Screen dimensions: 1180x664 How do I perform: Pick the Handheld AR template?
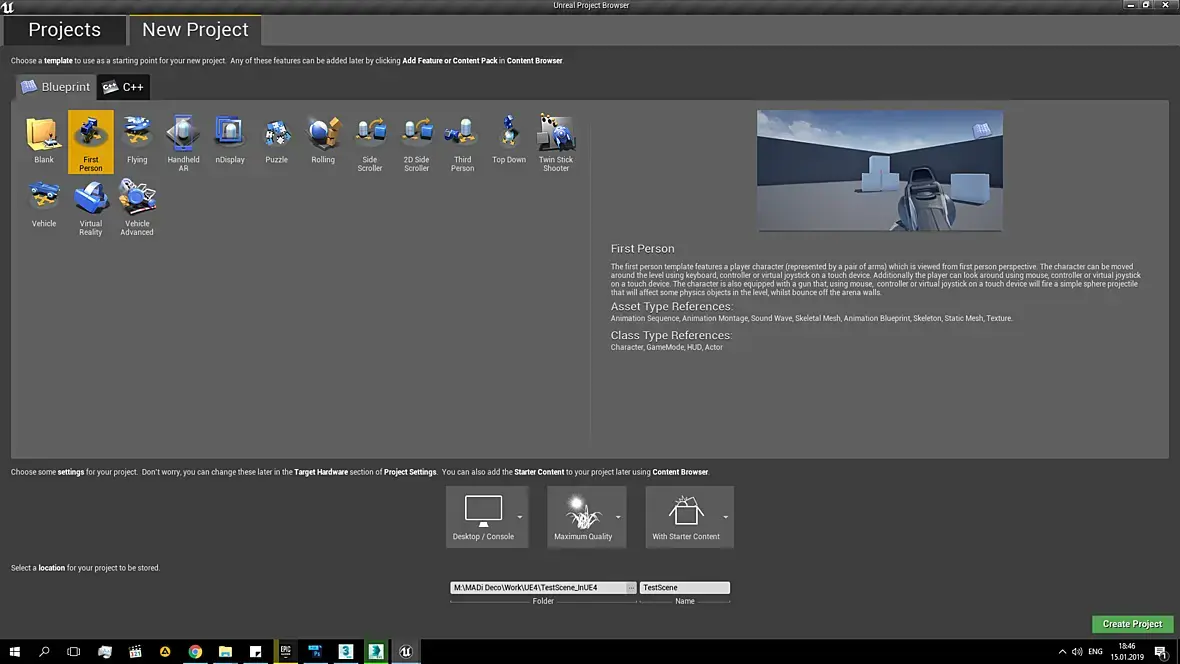coord(183,142)
